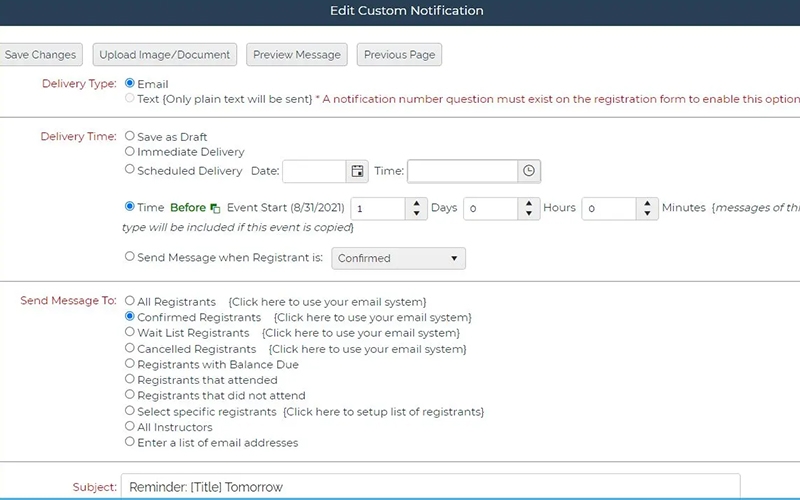The image size is (800, 500).
Task: Open the calendar date picker icon
Action: 357,171
